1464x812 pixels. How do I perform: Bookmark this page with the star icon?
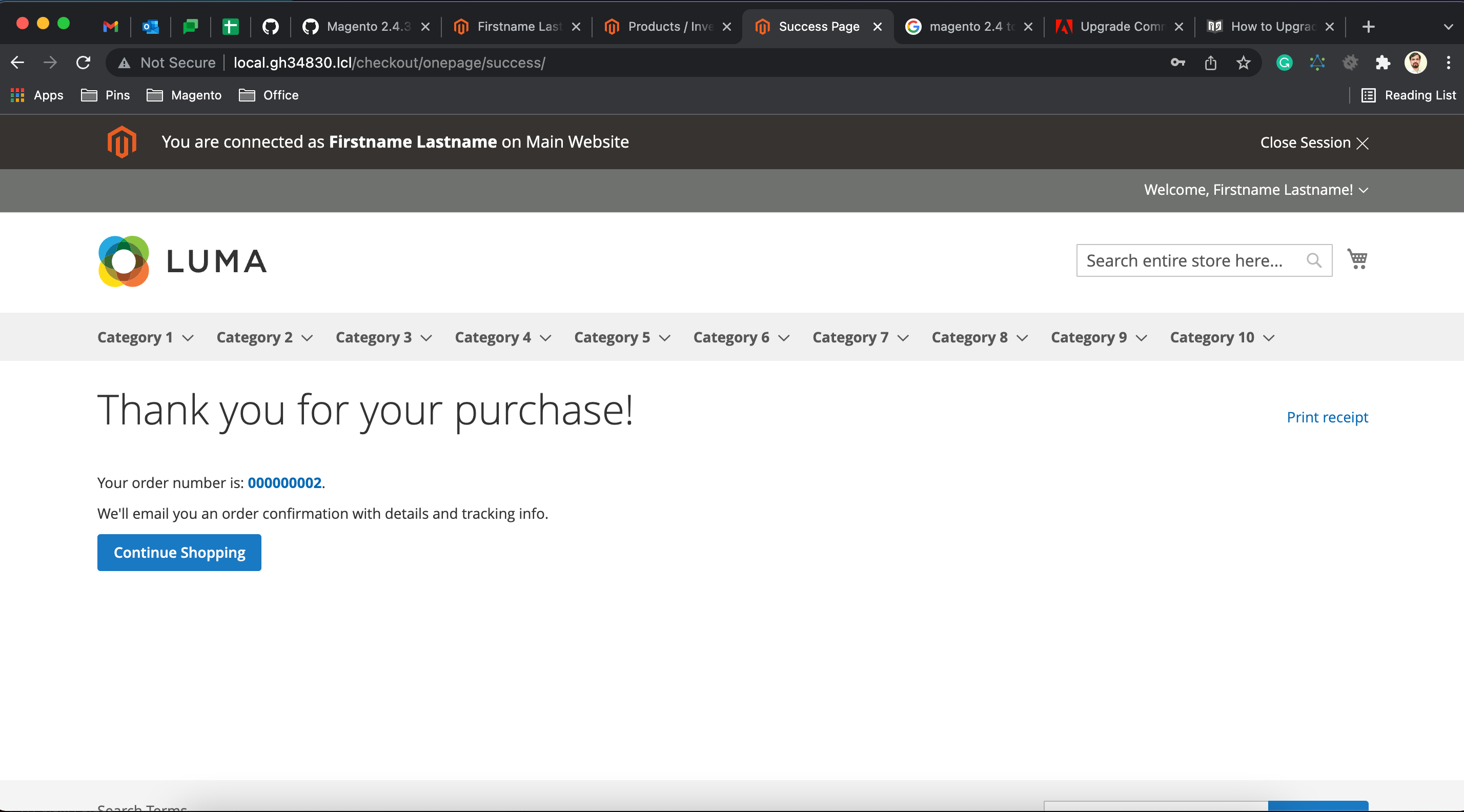point(1244,63)
